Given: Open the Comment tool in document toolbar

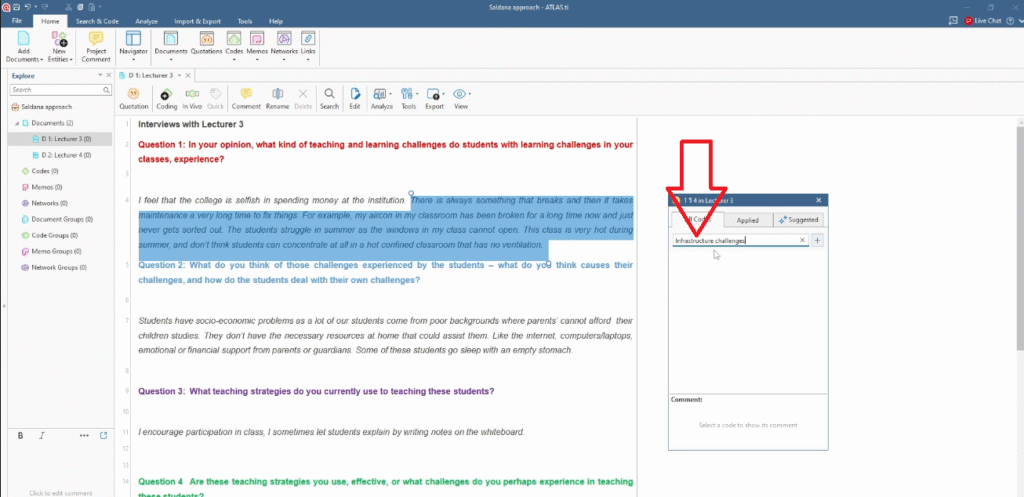Looking at the screenshot, I should pos(246,97).
